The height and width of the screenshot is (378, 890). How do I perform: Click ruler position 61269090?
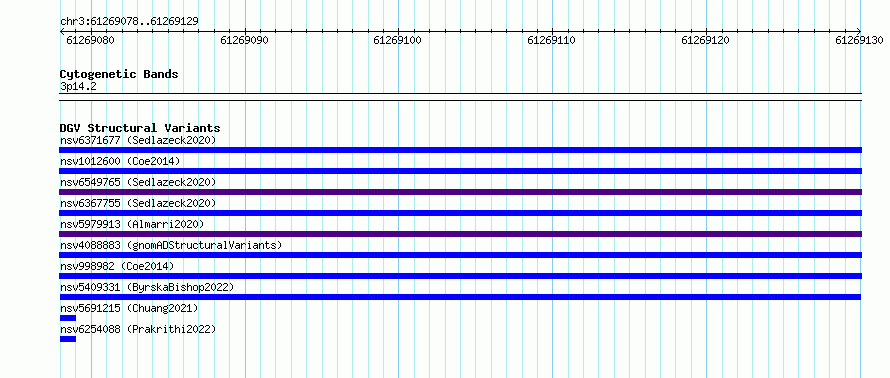coord(245,40)
